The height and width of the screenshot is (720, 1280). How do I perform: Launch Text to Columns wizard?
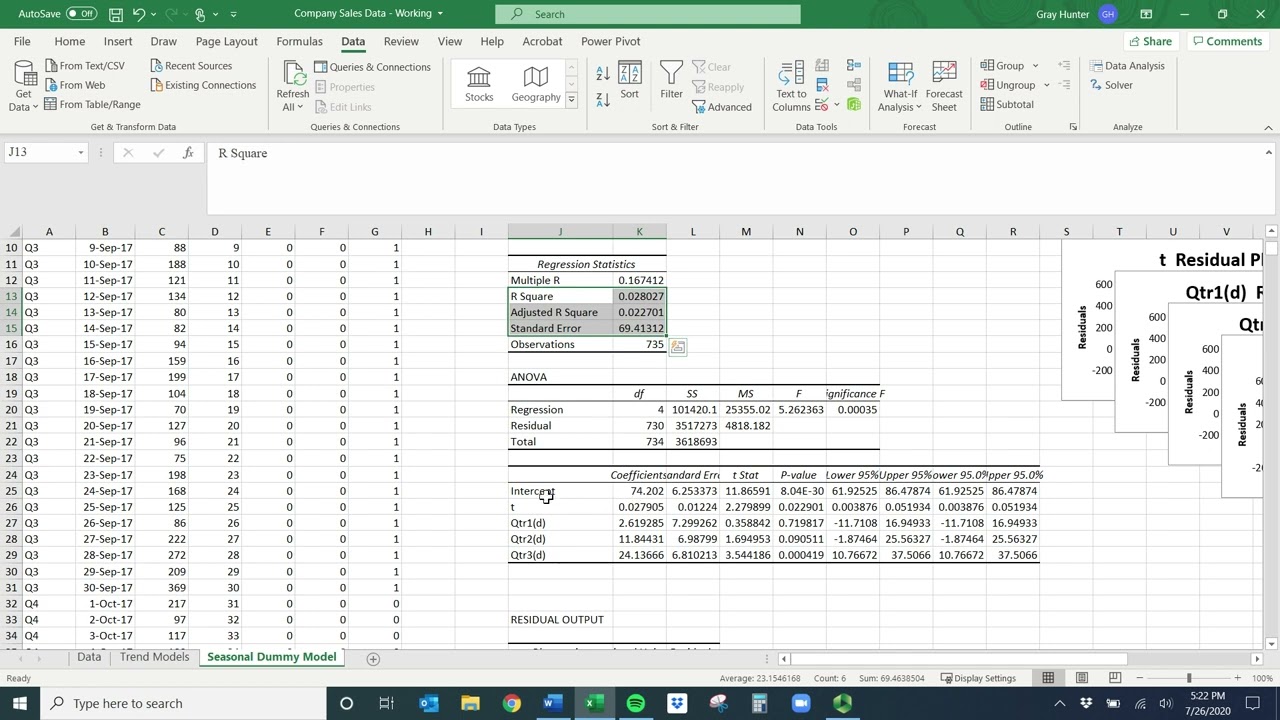pyautogui.click(x=791, y=86)
